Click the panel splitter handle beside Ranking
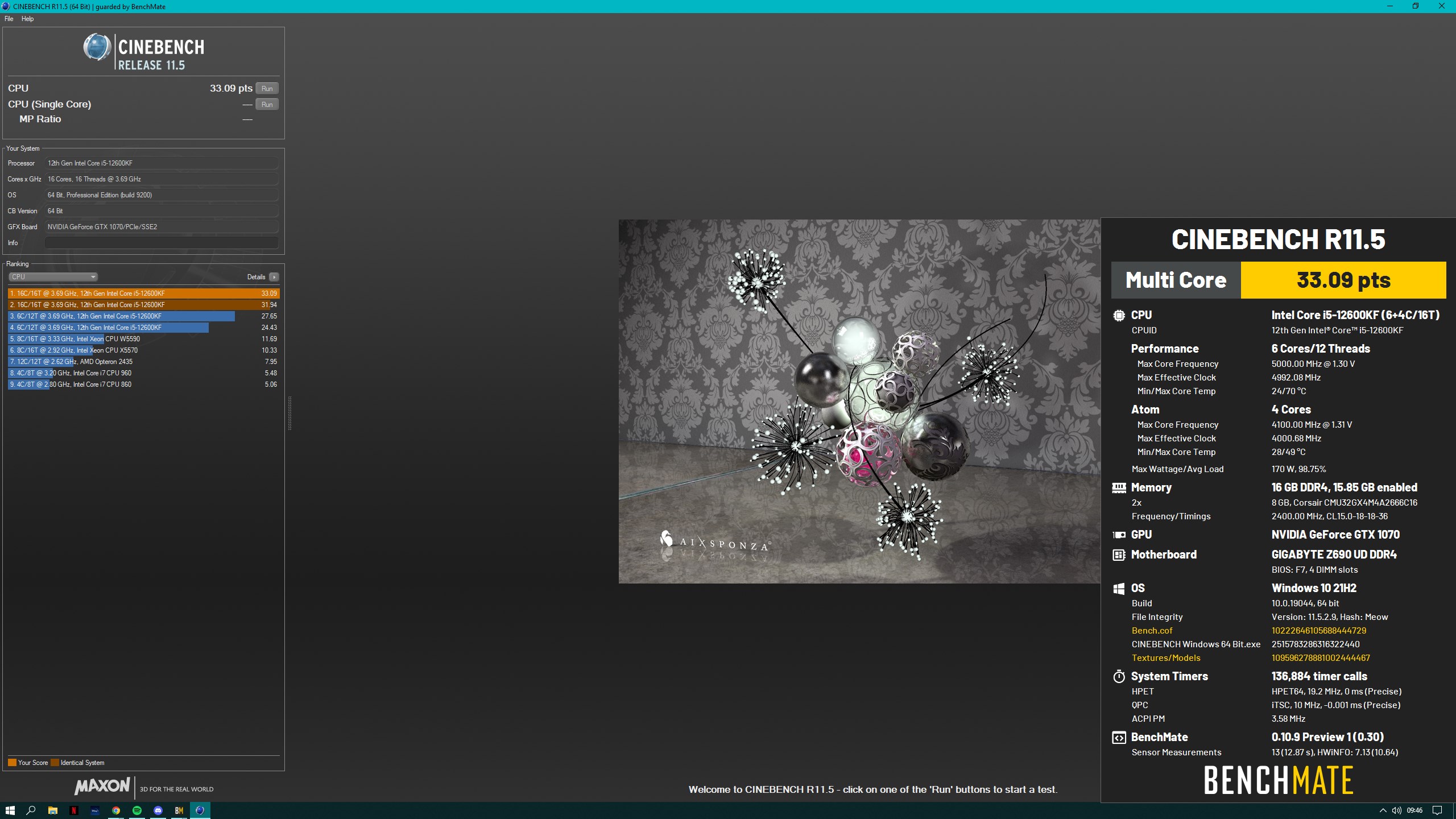This screenshot has height=819, width=1456. [x=289, y=413]
